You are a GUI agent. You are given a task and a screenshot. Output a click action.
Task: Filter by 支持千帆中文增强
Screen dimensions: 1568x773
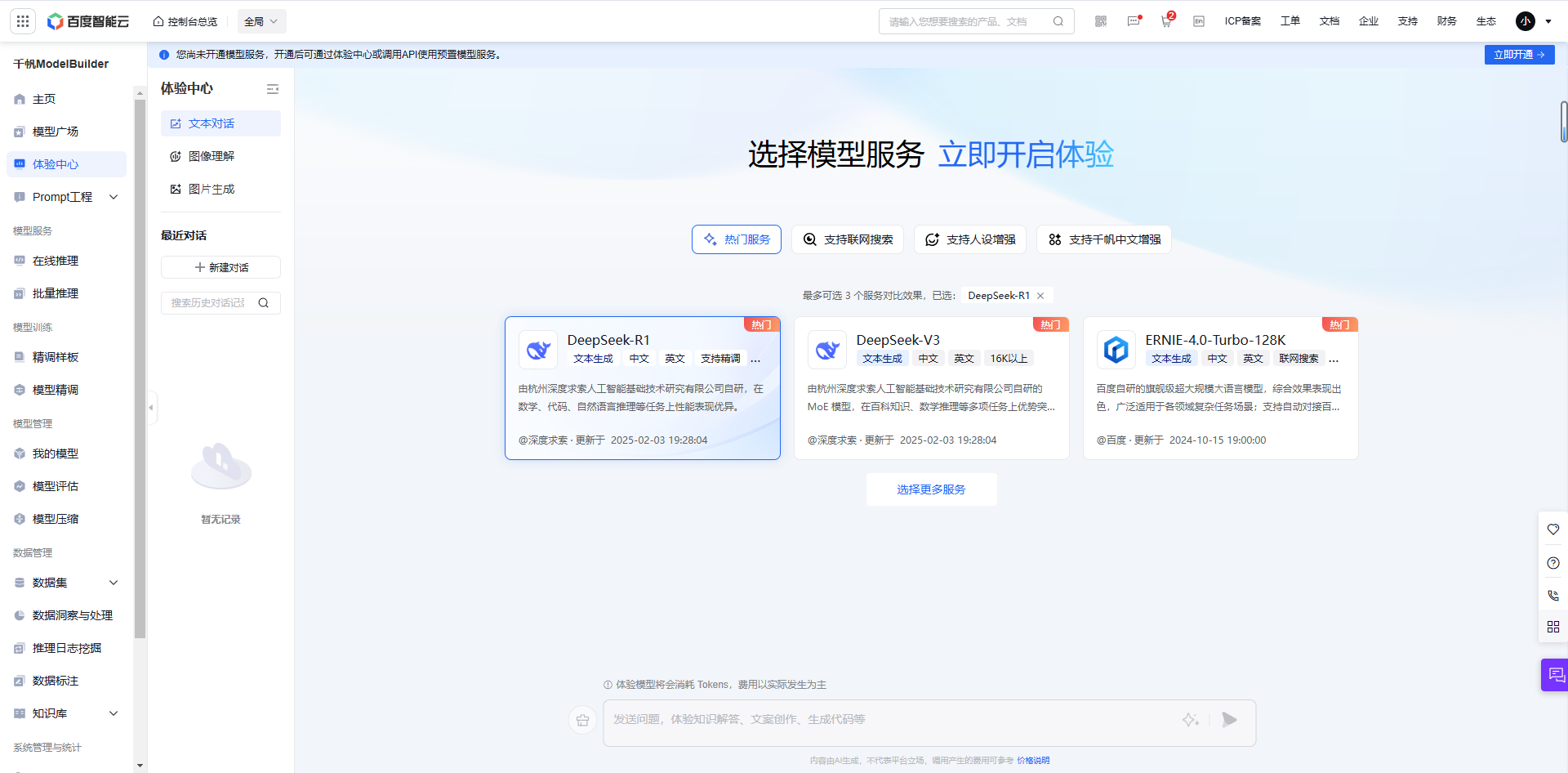[x=1104, y=239]
